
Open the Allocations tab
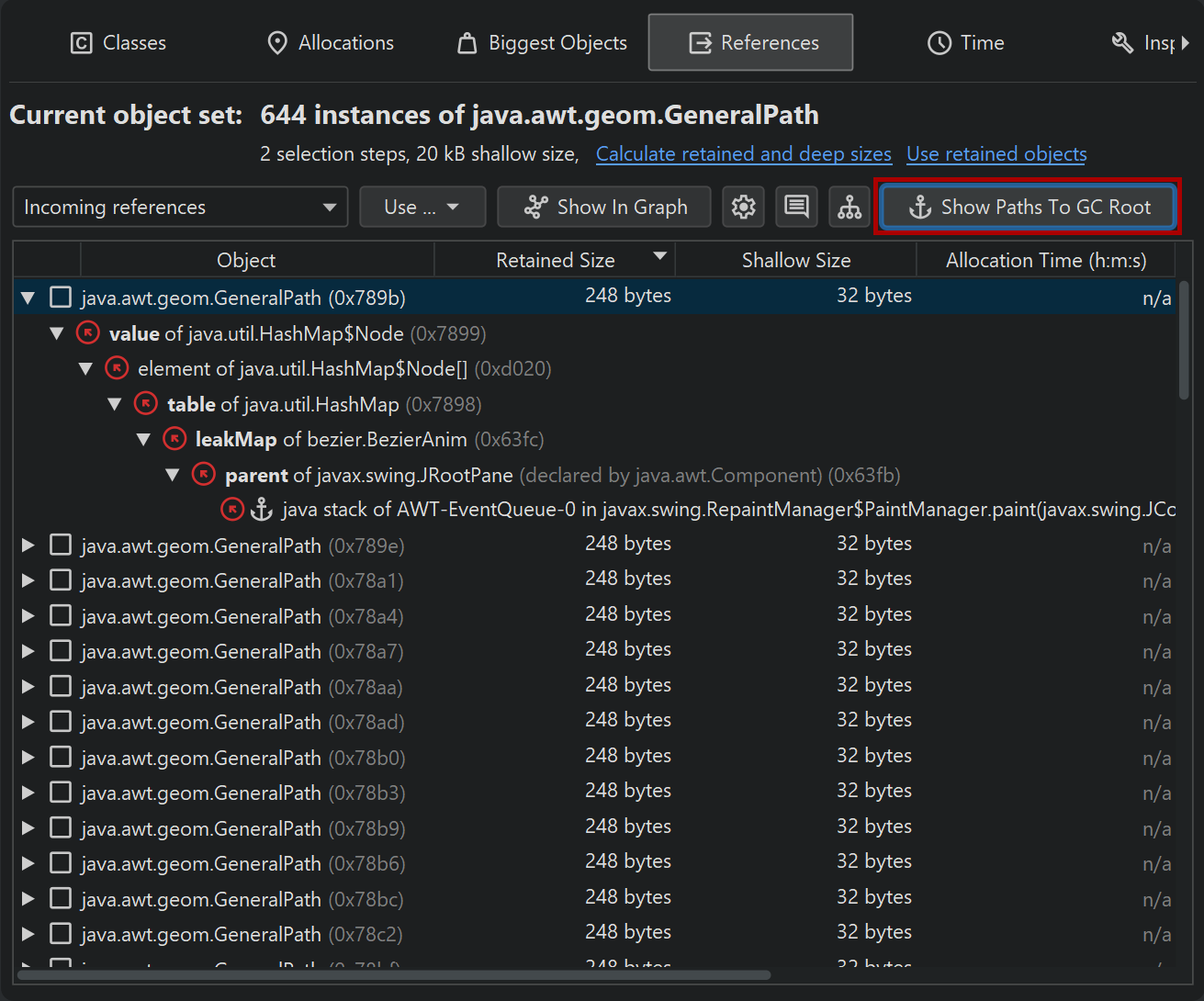330,43
